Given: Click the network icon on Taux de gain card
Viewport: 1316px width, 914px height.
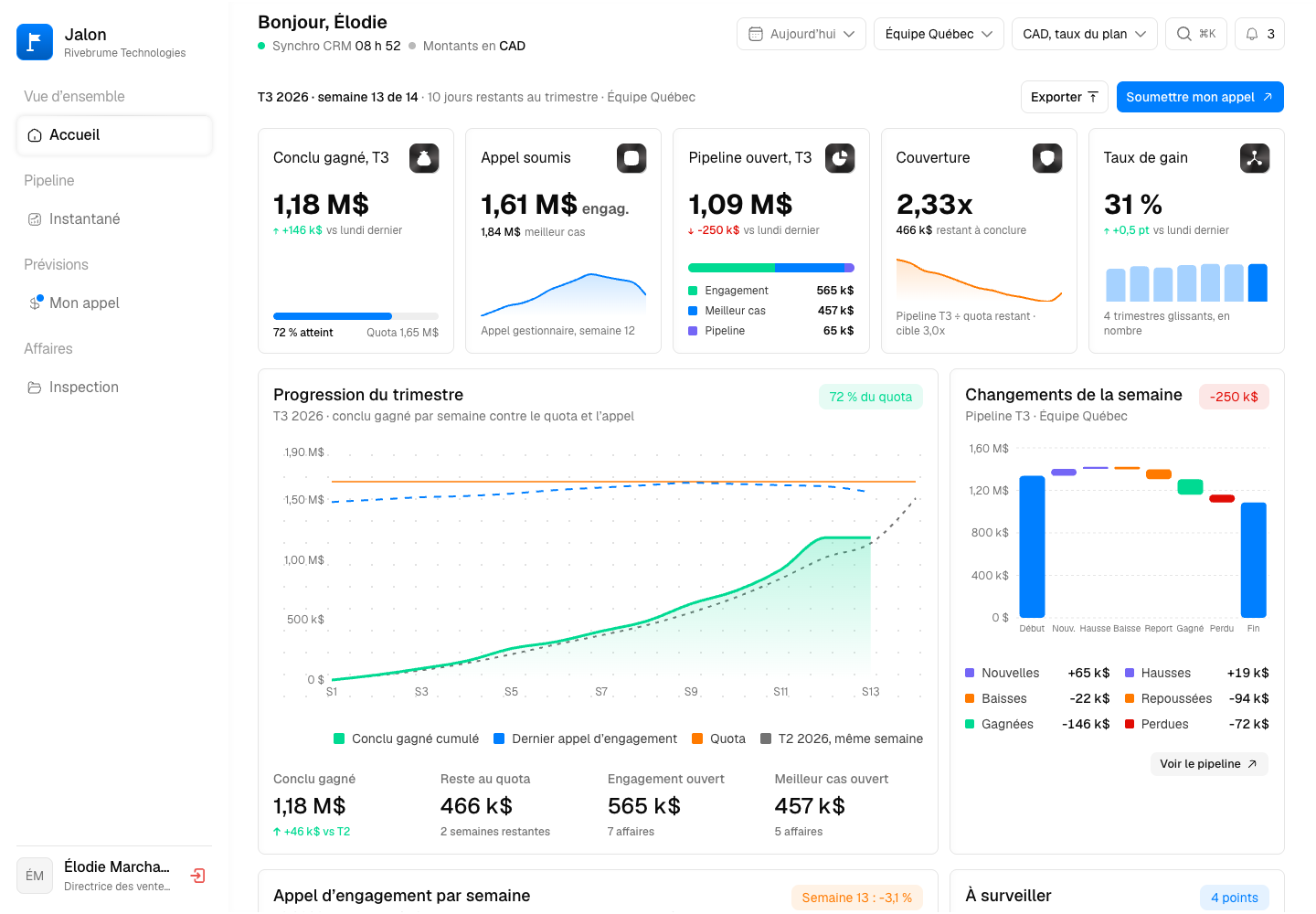Looking at the screenshot, I should click(1255, 158).
